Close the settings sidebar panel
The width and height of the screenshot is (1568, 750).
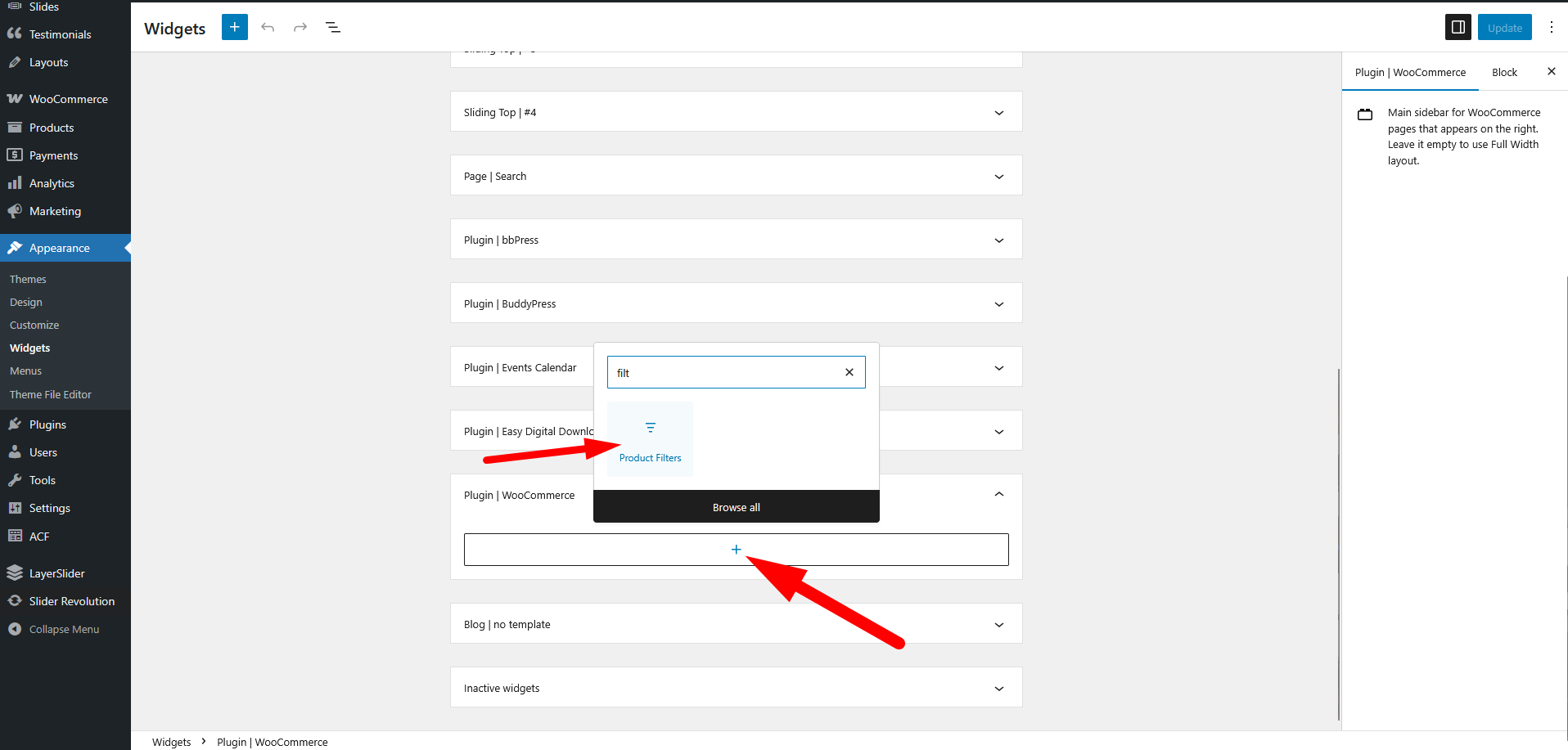1552,72
